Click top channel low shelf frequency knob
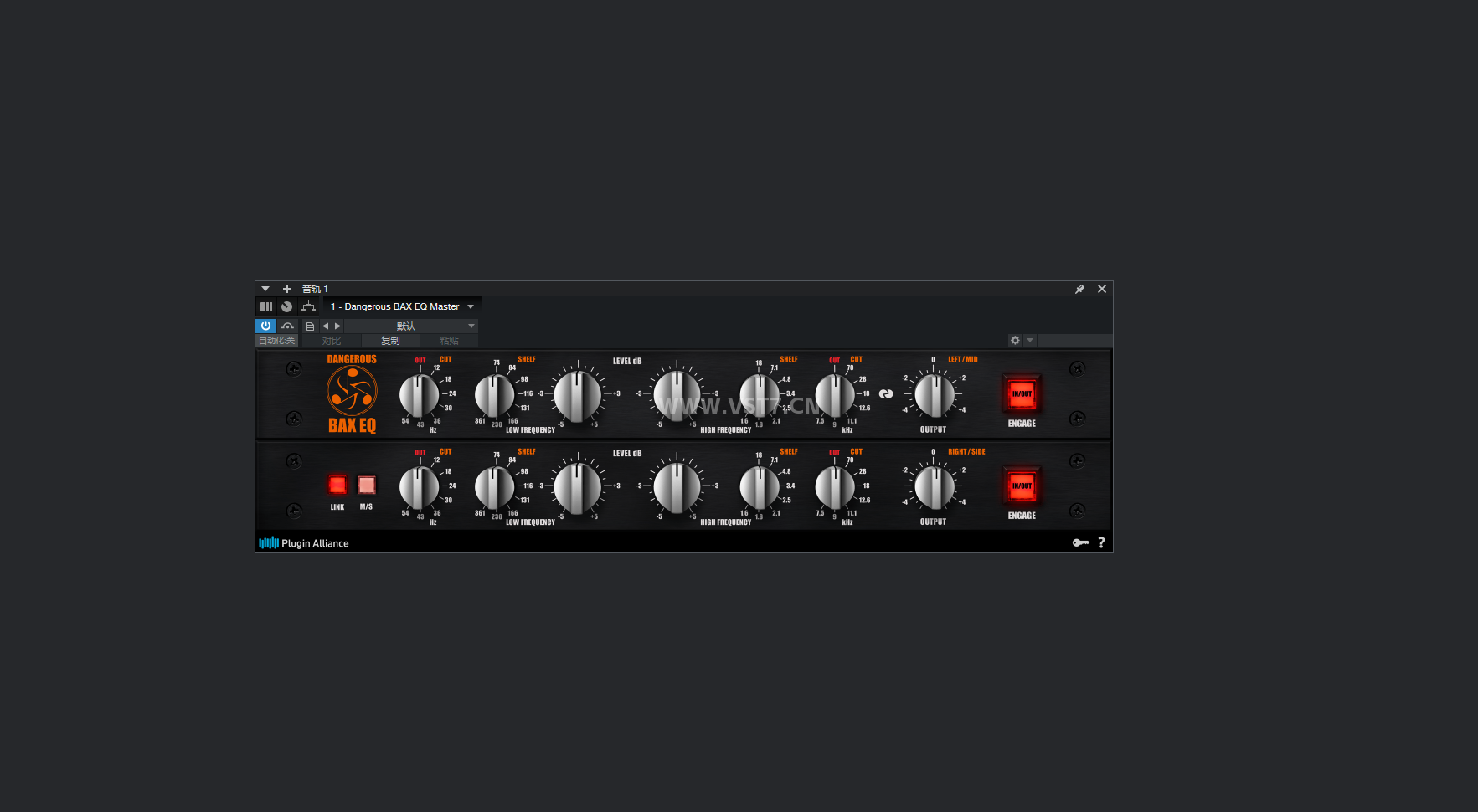 pyautogui.click(x=495, y=395)
